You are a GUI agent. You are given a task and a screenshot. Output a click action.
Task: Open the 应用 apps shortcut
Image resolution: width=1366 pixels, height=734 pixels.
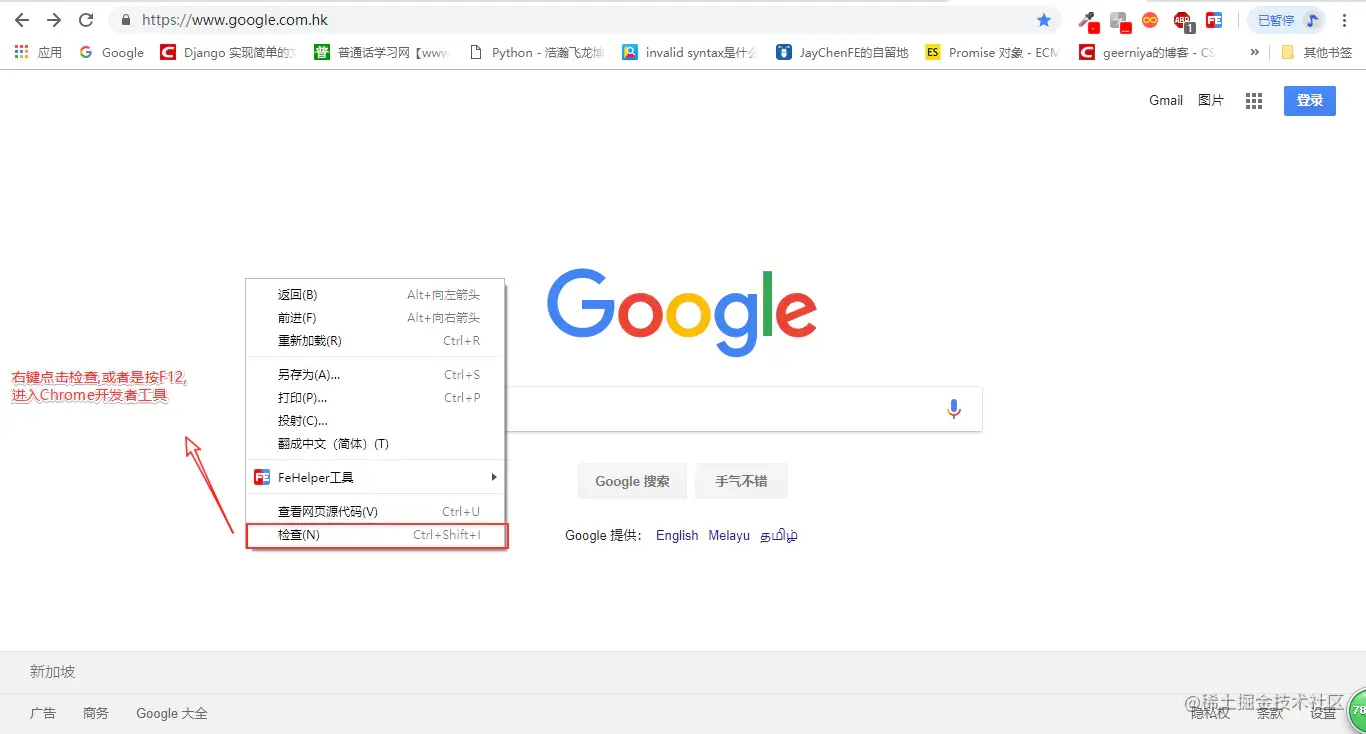(x=38, y=52)
